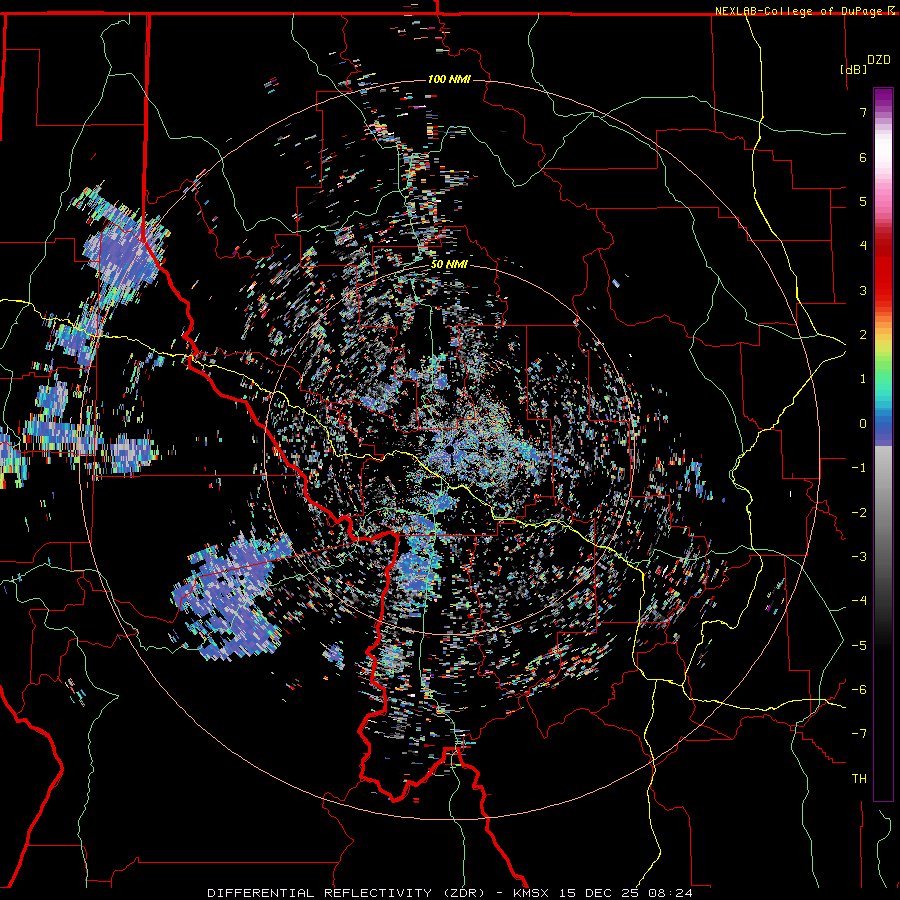Click the "50 NMI" range ring label
This screenshot has width=900, height=900.
[x=449, y=265]
